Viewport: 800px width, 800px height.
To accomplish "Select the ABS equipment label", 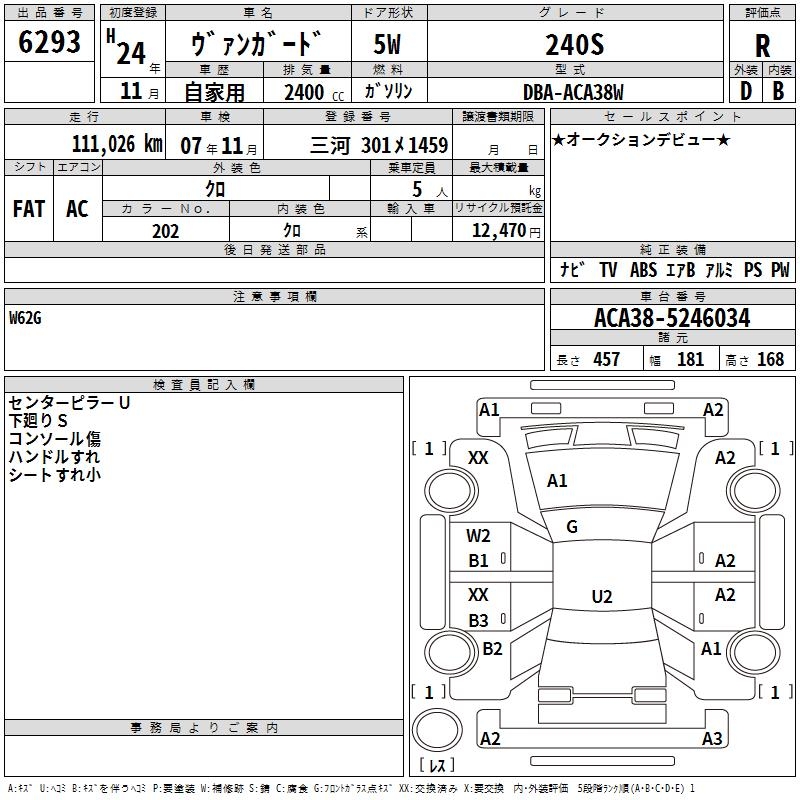I will (x=643, y=270).
